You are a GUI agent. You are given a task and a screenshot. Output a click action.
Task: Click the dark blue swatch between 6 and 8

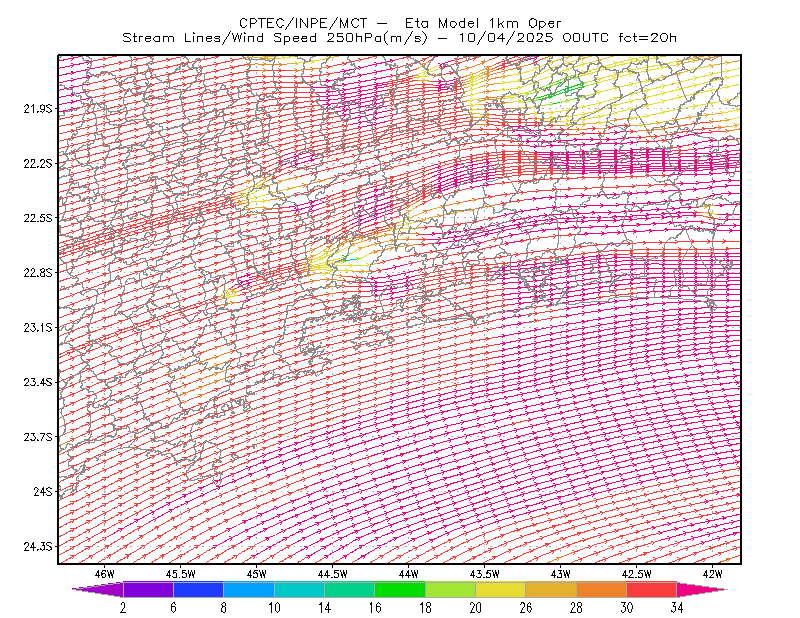(198, 589)
